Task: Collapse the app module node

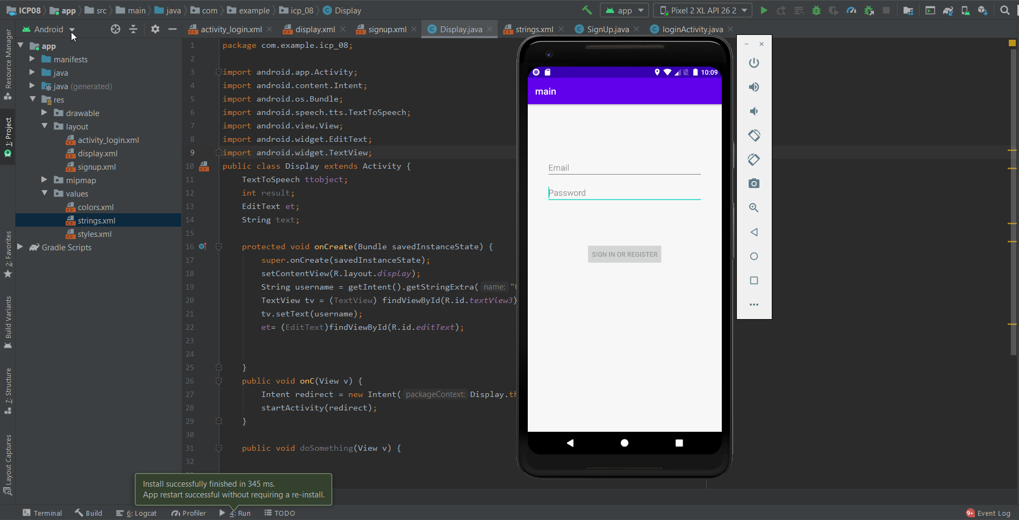Action: [x=21, y=46]
